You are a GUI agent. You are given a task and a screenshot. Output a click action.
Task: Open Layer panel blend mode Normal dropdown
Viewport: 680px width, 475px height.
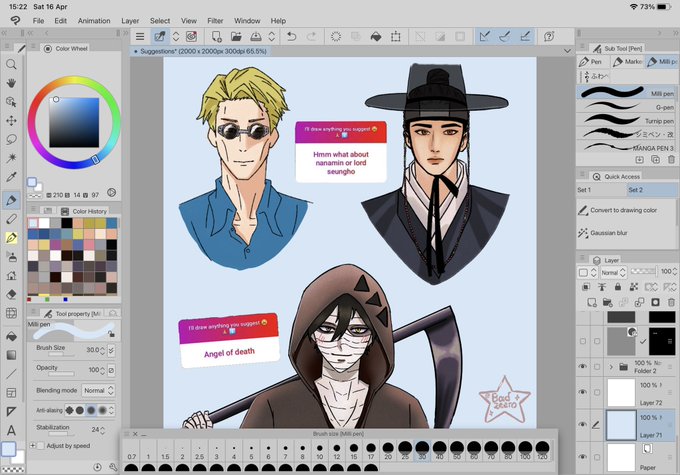tap(614, 272)
